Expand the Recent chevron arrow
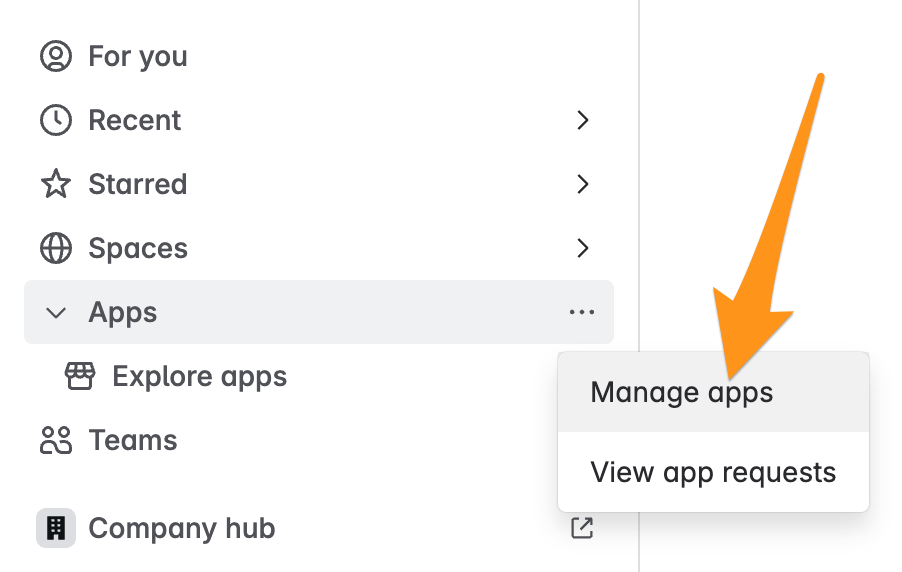The width and height of the screenshot is (902, 572). 583,120
